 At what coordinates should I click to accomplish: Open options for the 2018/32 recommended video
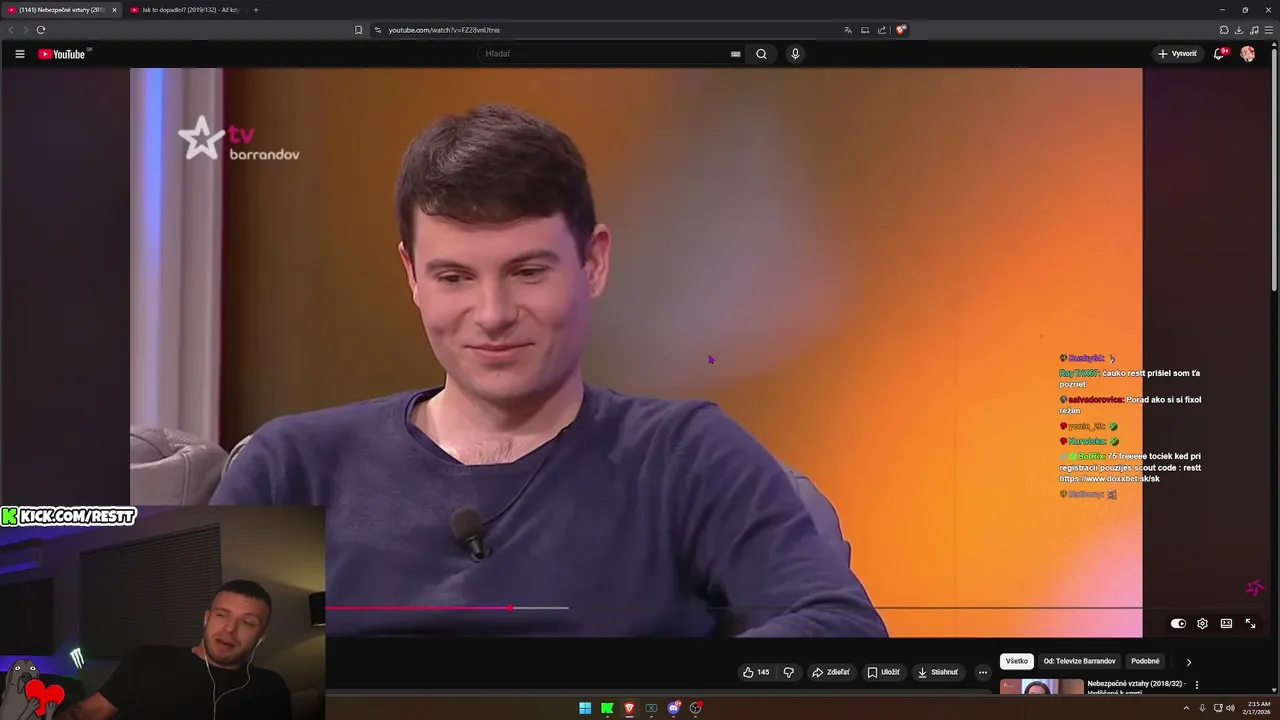click(1197, 685)
